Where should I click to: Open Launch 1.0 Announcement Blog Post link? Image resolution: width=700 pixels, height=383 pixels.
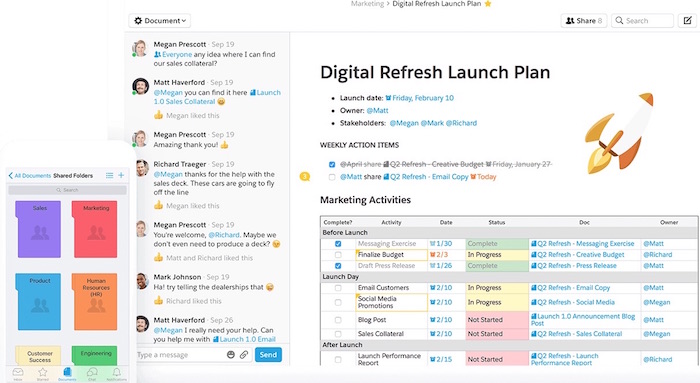pos(583,320)
